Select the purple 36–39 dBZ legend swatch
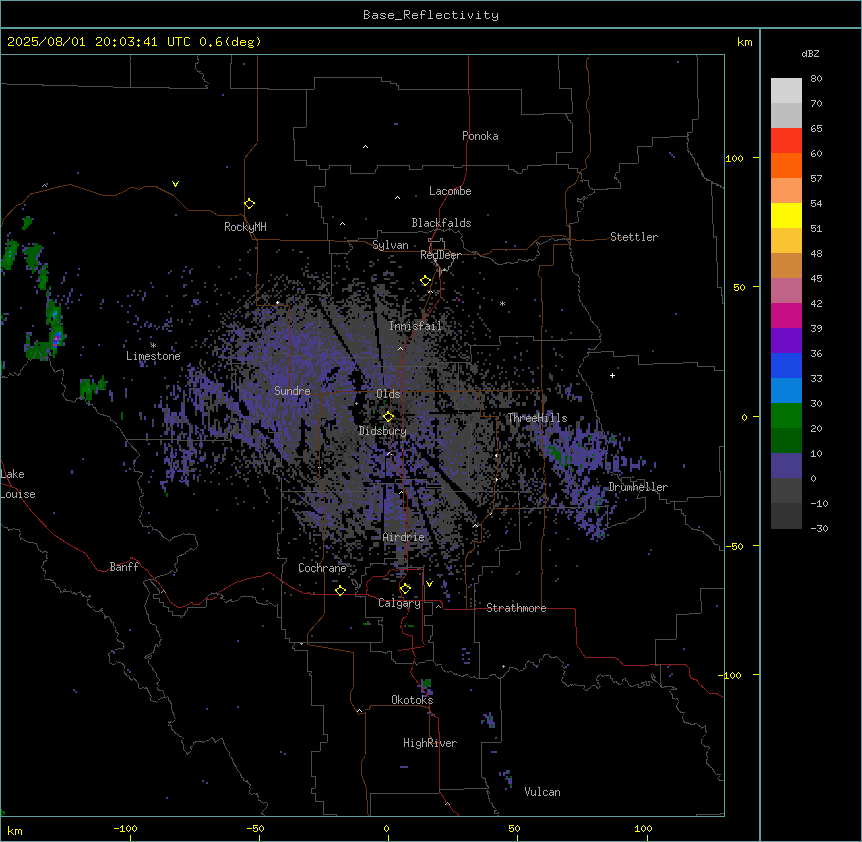The image size is (862, 842). coord(786,341)
